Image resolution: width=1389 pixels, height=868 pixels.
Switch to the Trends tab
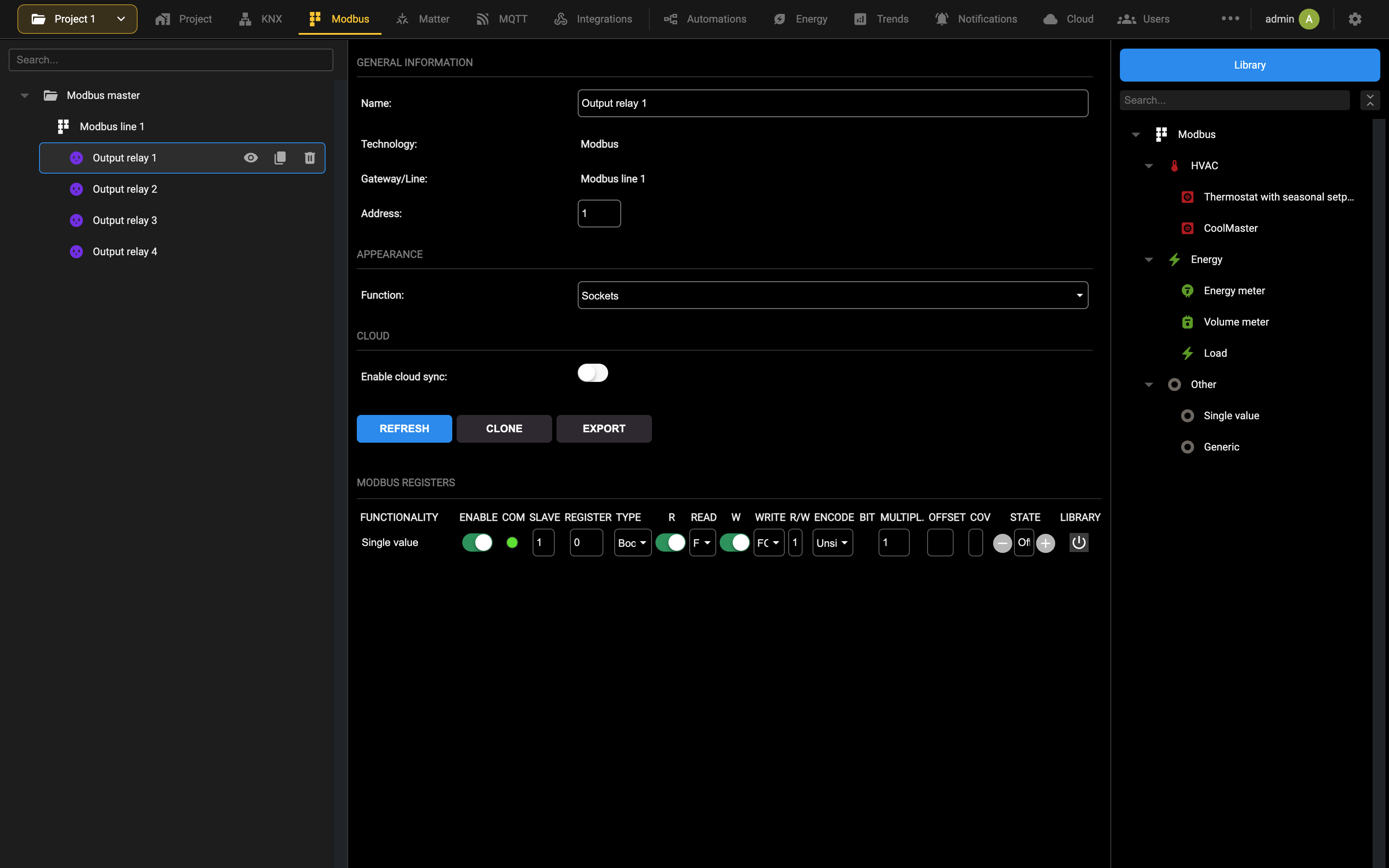[x=881, y=19]
